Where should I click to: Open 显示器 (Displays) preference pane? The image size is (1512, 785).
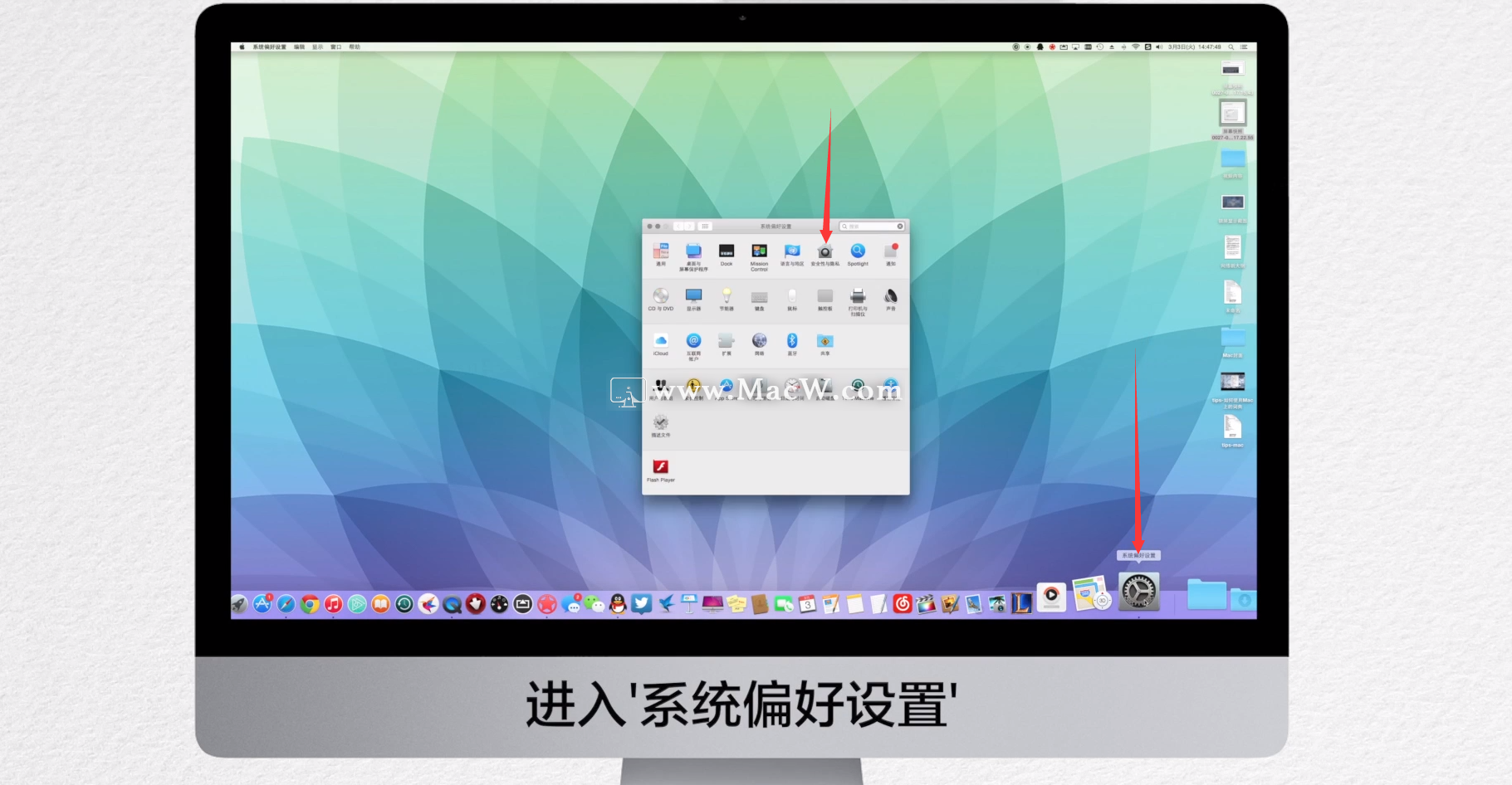tap(693, 299)
